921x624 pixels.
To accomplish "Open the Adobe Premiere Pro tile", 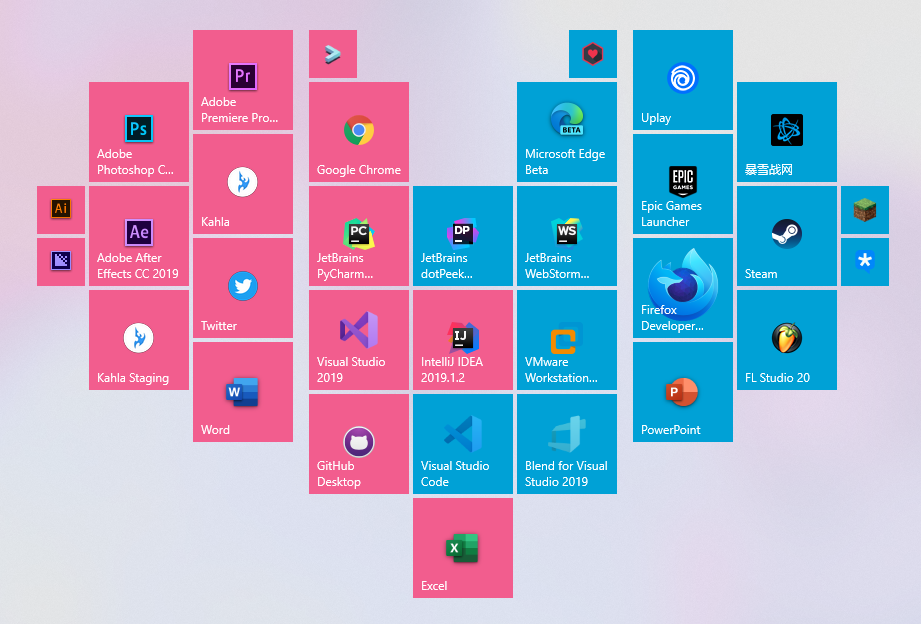I will (x=243, y=80).
